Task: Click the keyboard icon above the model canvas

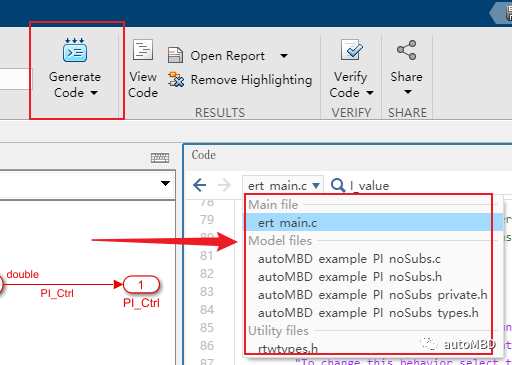Action: click(160, 158)
